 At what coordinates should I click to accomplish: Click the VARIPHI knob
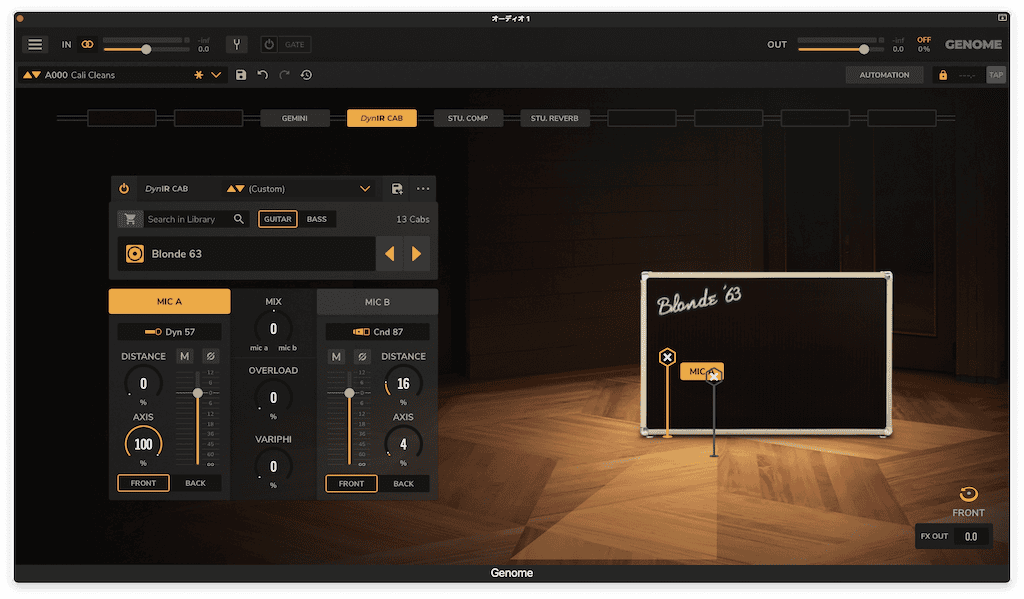(x=273, y=466)
